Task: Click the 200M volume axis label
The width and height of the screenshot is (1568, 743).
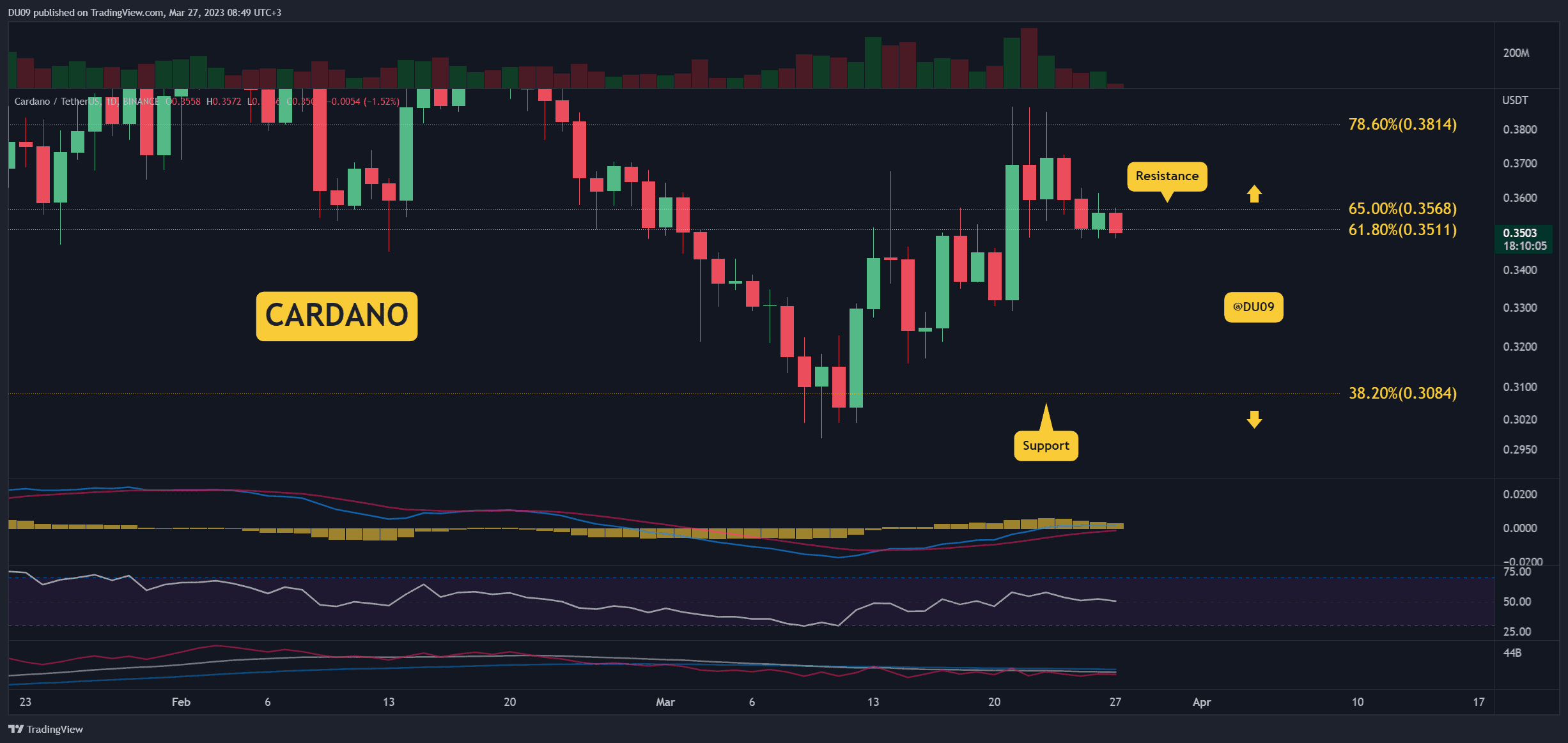Action: (x=1516, y=53)
